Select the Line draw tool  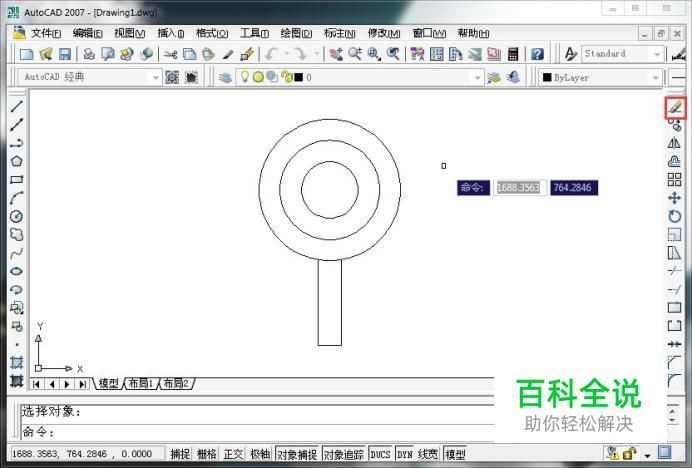[x=17, y=106]
